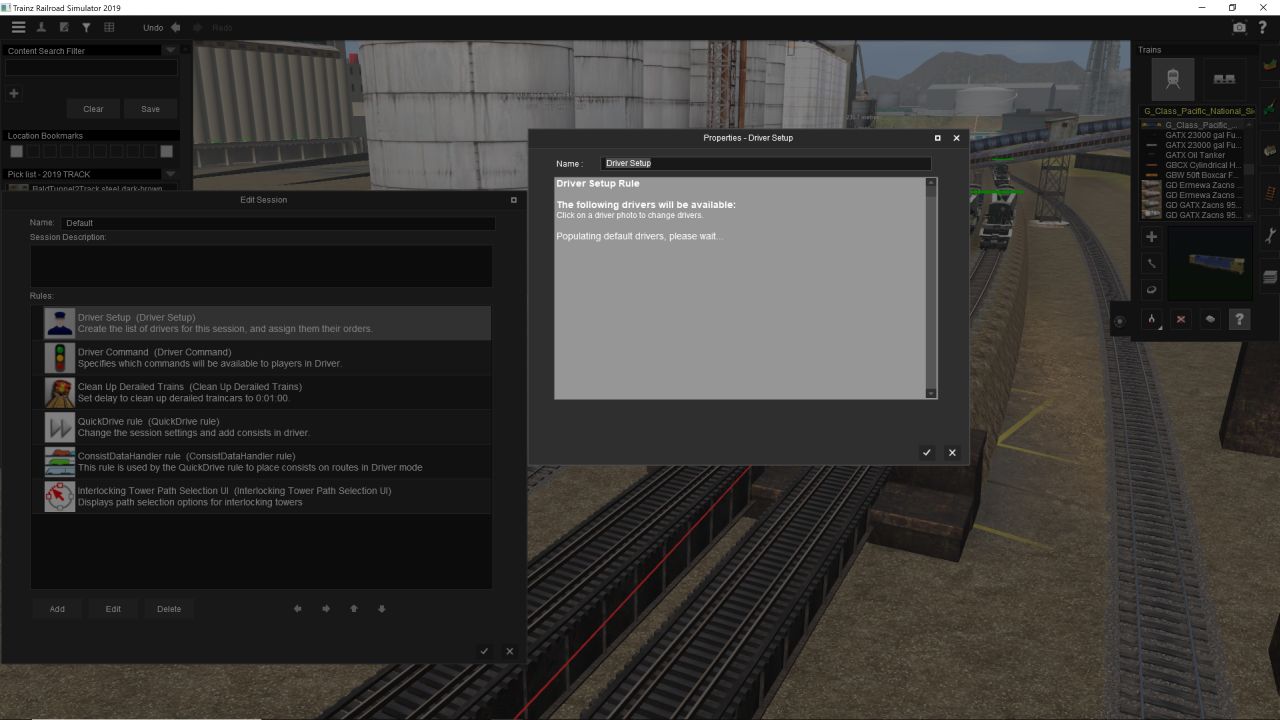This screenshot has height=720, width=1280.
Task: Open the Topology tab on right edge
Action: 1270,65
